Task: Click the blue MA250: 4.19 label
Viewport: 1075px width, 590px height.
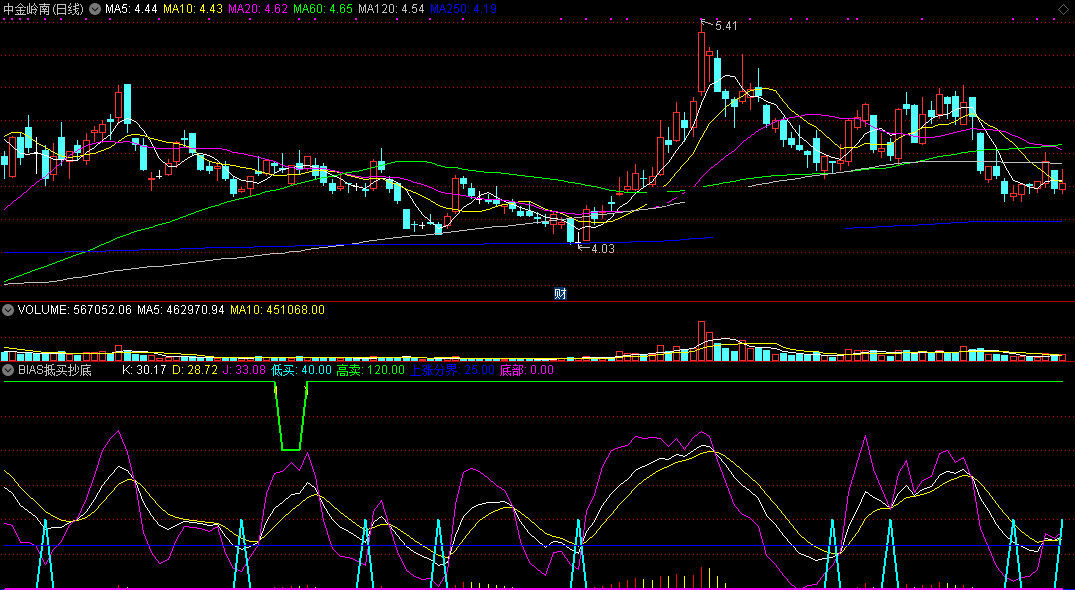Action: click(x=463, y=9)
